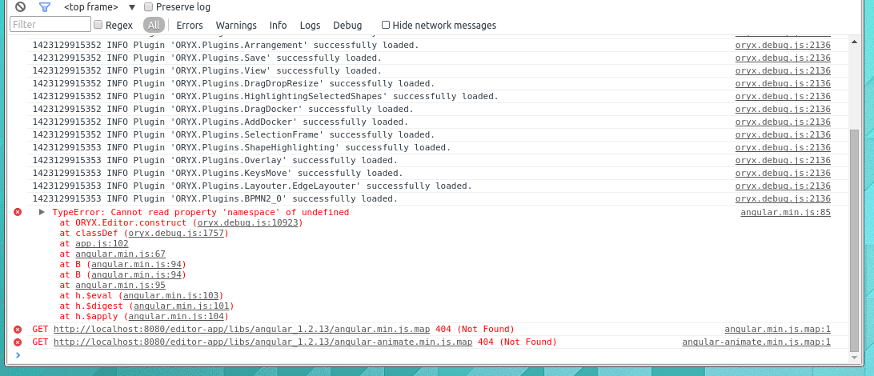
Task: Click the console vertical scrollbar thumb
Action: (x=855, y=240)
